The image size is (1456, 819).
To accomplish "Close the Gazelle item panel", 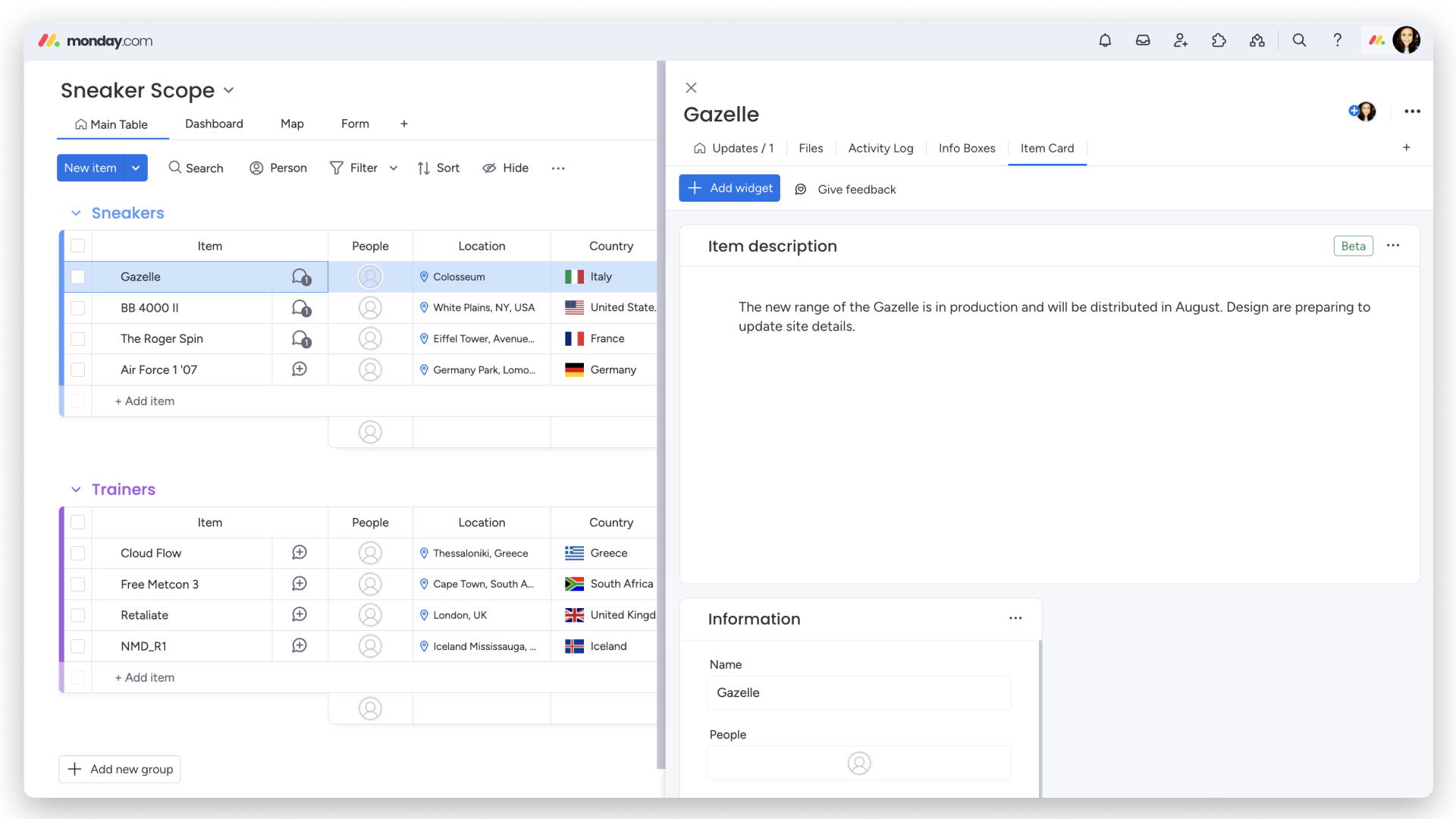I will (691, 87).
